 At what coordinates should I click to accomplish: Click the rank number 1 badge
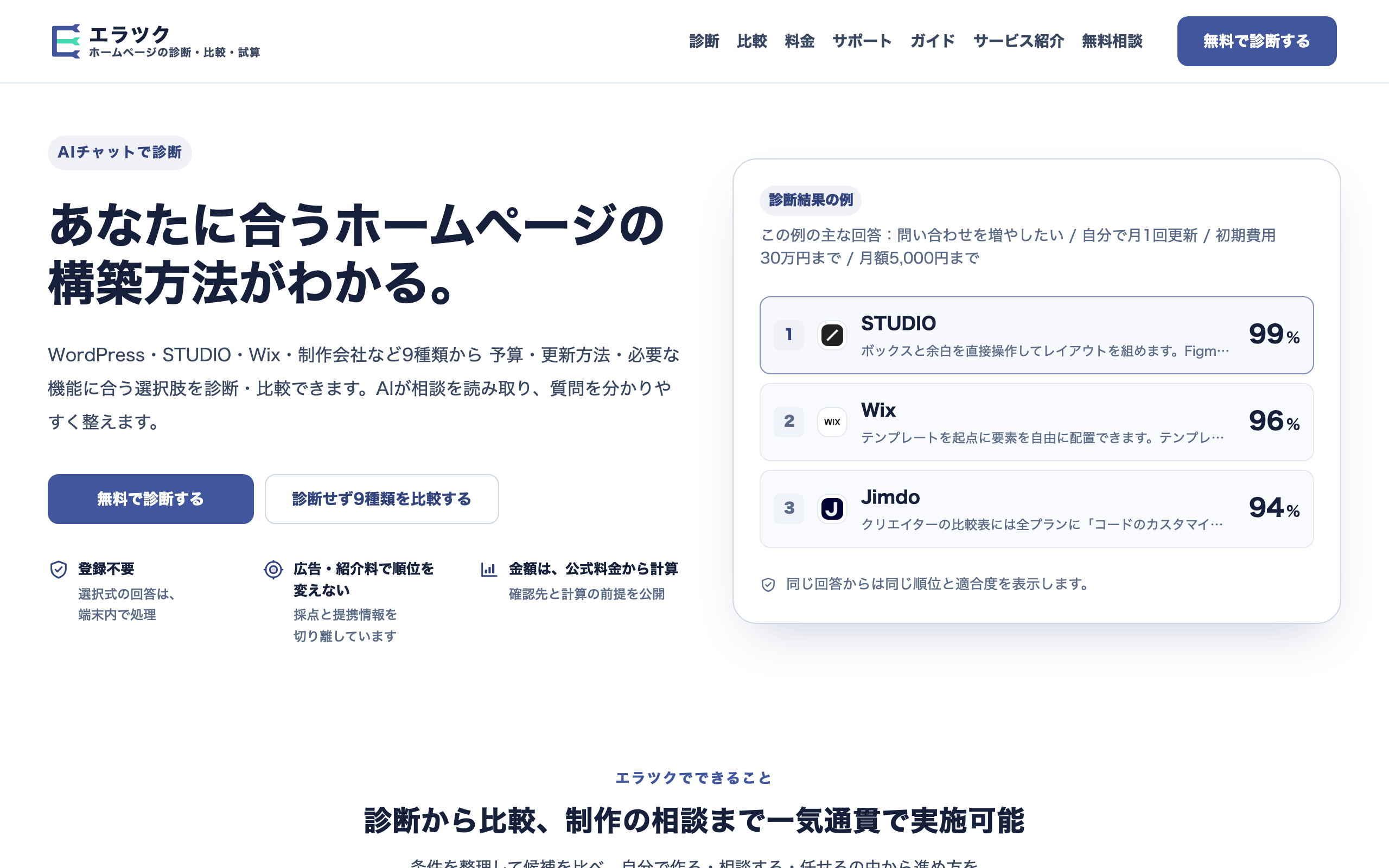[788, 335]
